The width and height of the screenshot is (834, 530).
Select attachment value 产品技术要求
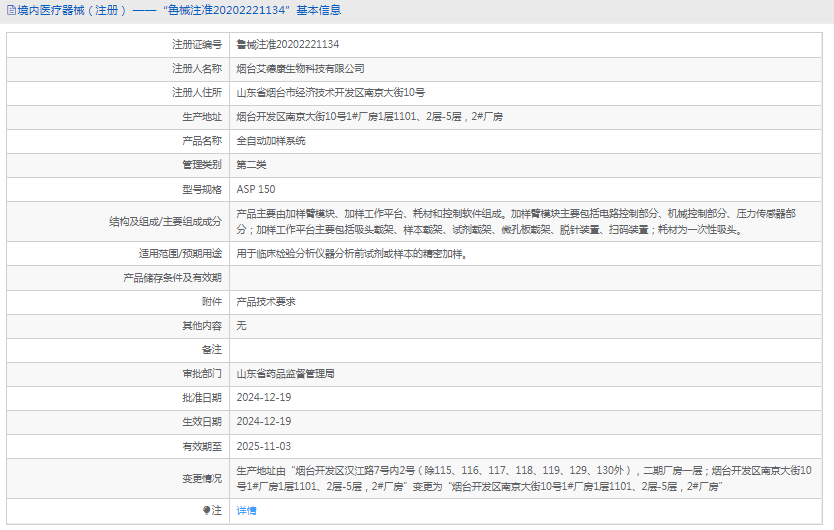[266, 302]
